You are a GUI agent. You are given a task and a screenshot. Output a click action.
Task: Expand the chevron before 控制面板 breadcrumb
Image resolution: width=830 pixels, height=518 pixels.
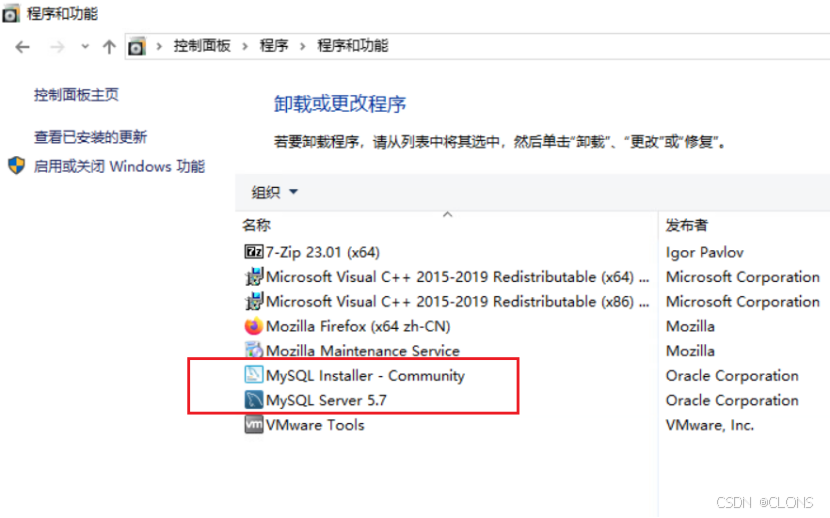click(x=159, y=47)
